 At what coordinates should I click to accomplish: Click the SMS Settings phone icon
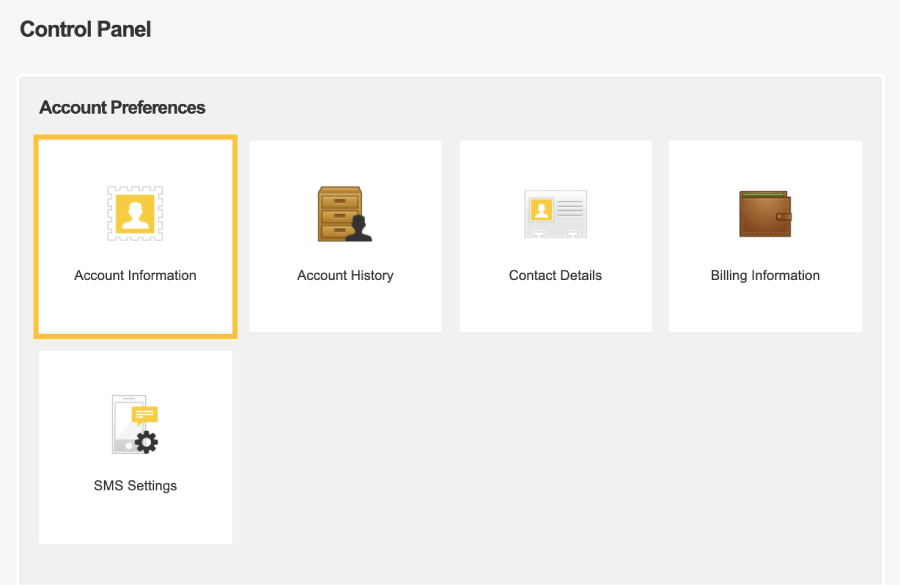click(x=135, y=424)
